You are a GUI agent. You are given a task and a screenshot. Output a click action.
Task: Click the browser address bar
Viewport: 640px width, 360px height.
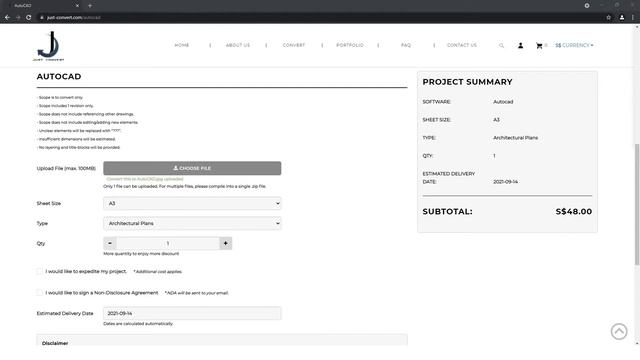pos(318,18)
